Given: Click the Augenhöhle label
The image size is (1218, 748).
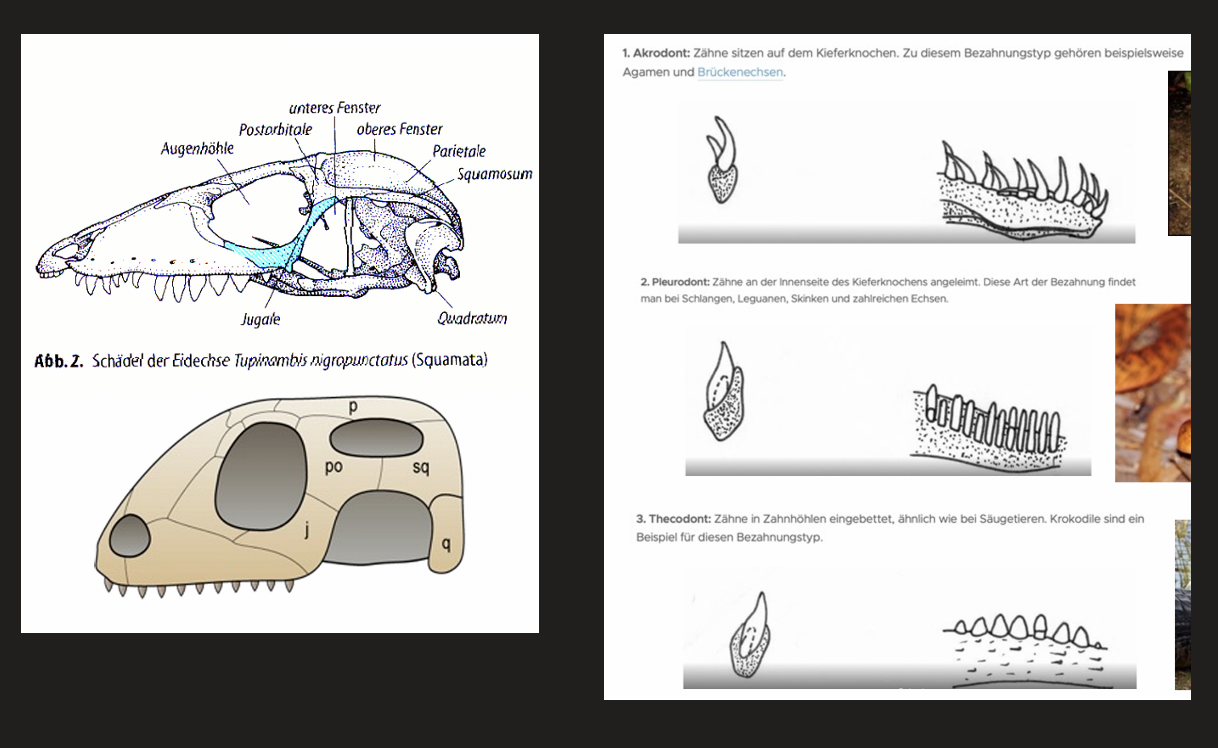Looking at the screenshot, I should 197,149.
